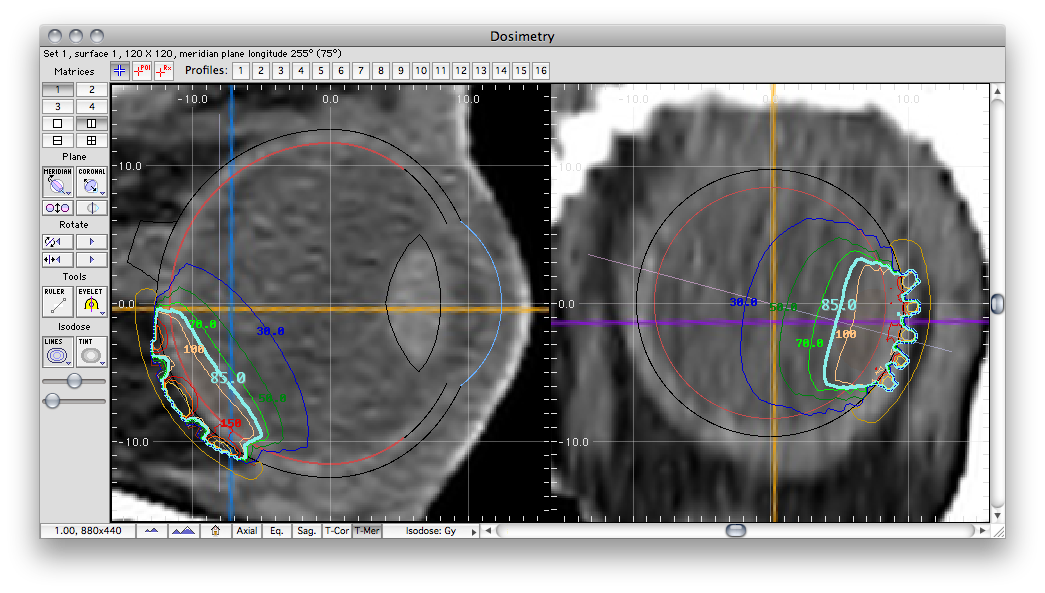Click the large zoom-in mountains icon

[183, 531]
